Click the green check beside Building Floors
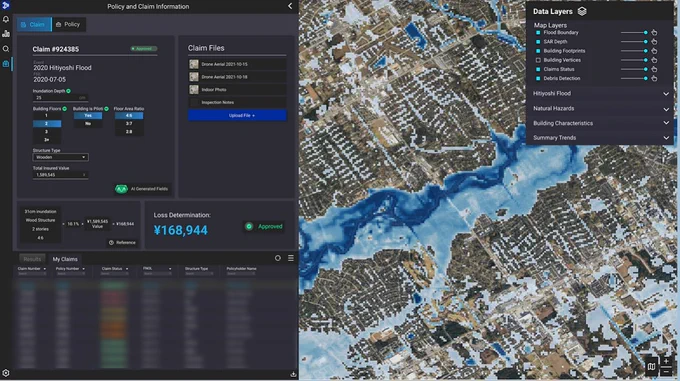The width and height of the screenshot is (680, 381). pos(65,109)
